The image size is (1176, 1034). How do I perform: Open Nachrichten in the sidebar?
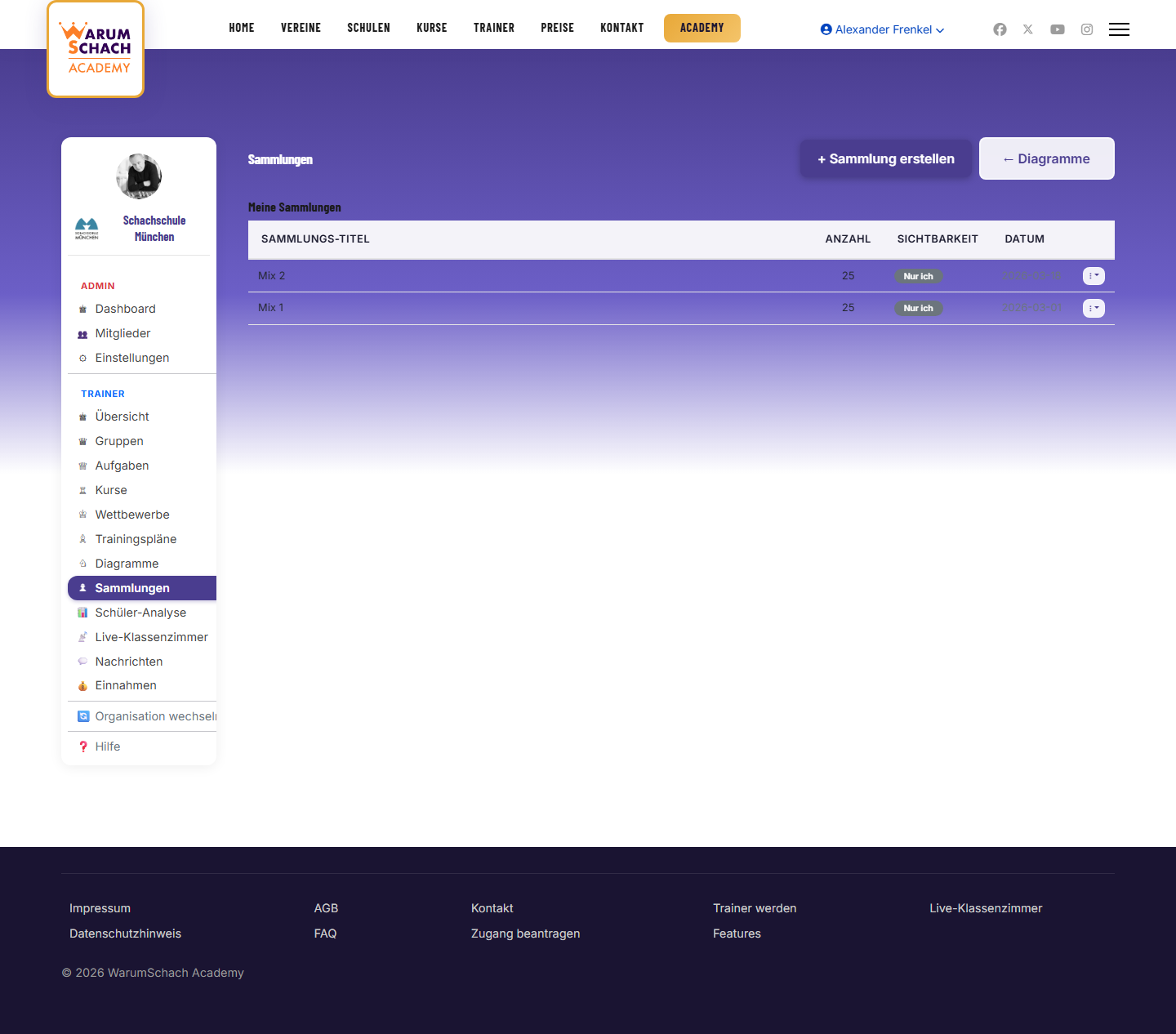tap(129, 662)
